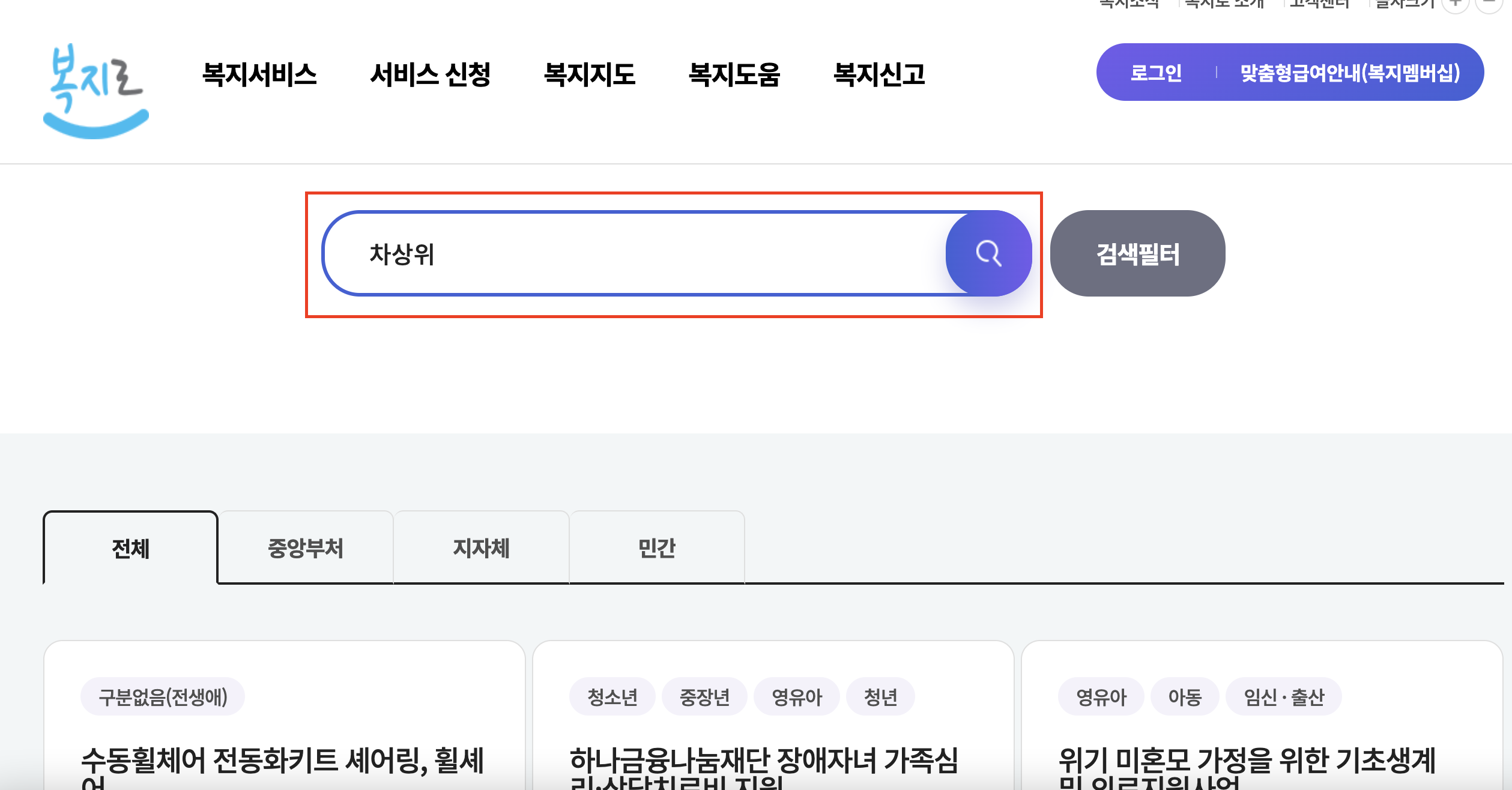Image resolution: width=1512 pixels, height=790 pixels.
Task: Switch to the 중앙부처 tab
Action: tap(306, 548)
